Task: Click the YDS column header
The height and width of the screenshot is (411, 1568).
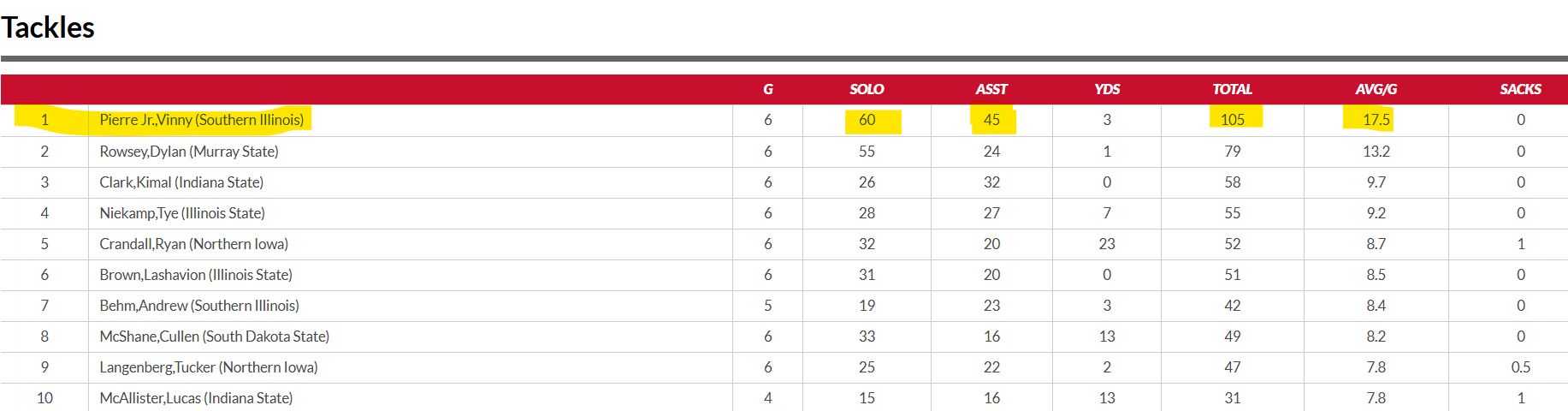Action: (1107, 89)
